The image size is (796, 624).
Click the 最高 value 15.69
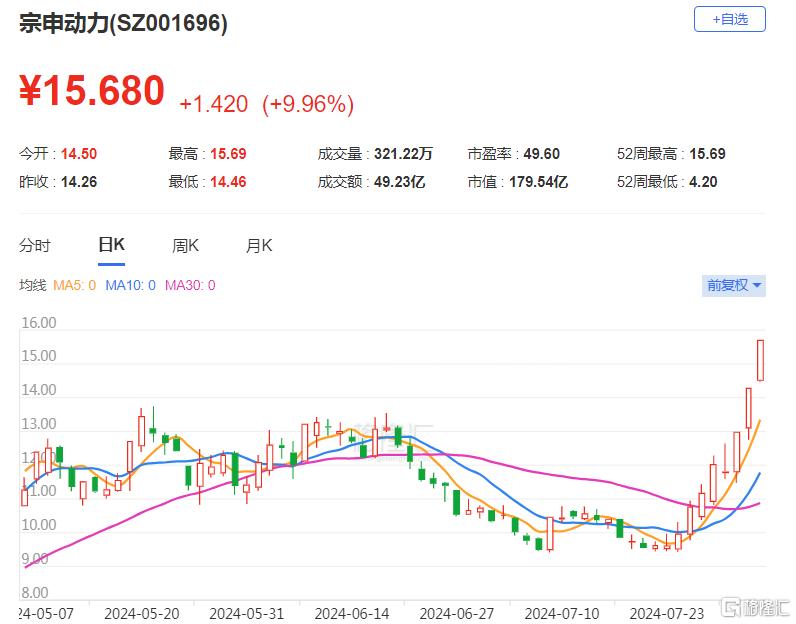coord(228,154)
